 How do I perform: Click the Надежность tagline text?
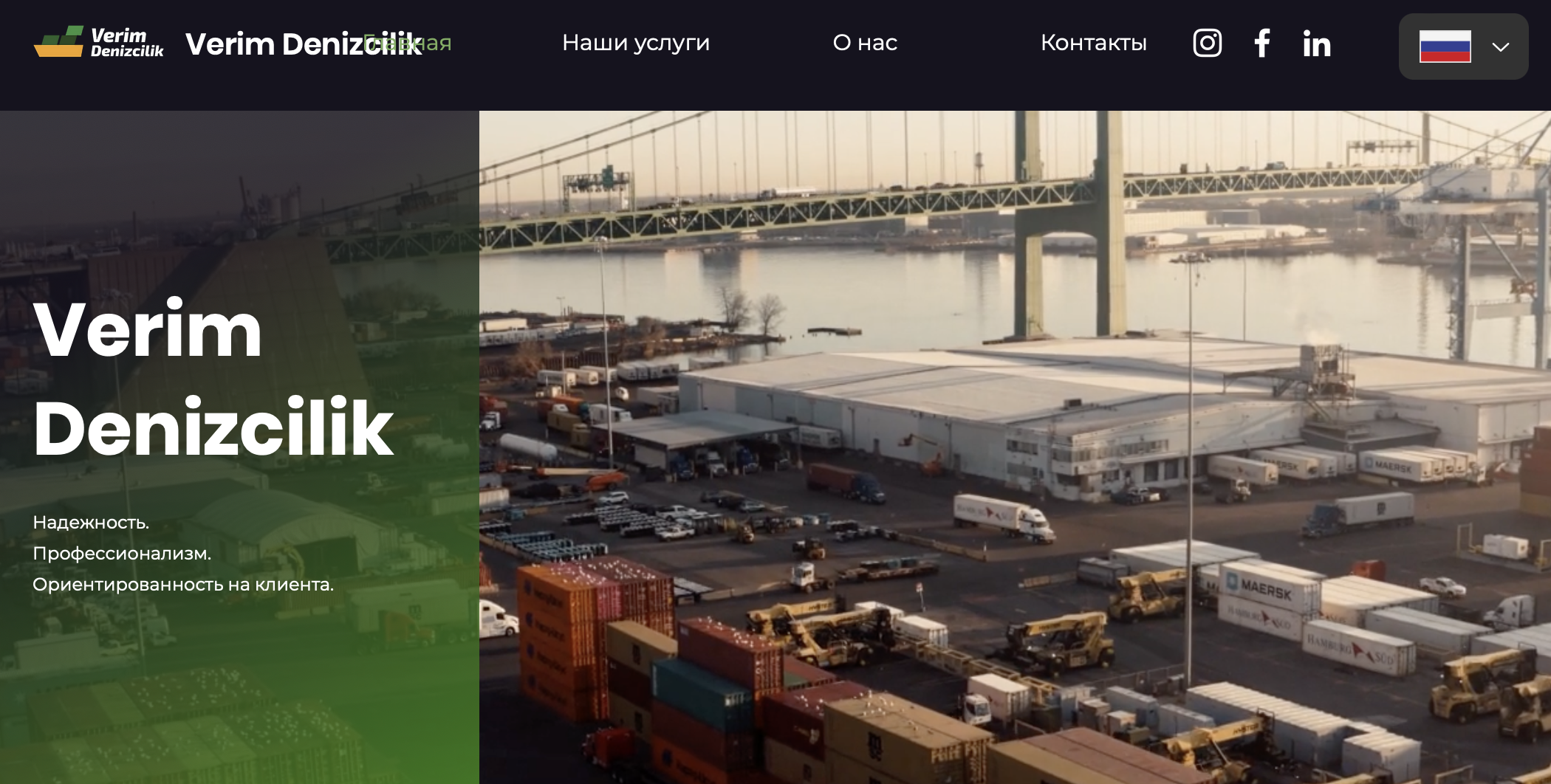pyautogui.click(x=91, y=523)
